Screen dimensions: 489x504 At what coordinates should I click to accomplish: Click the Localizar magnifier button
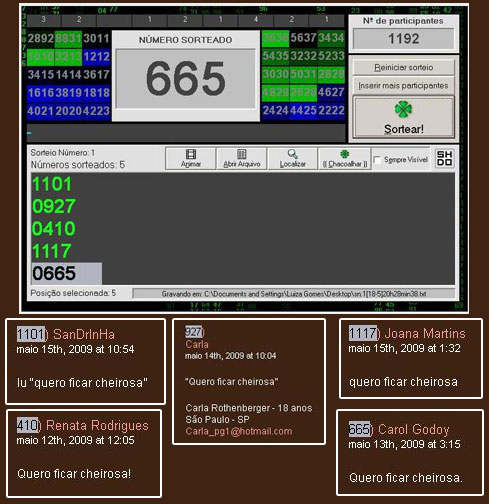tap(292, 159)
